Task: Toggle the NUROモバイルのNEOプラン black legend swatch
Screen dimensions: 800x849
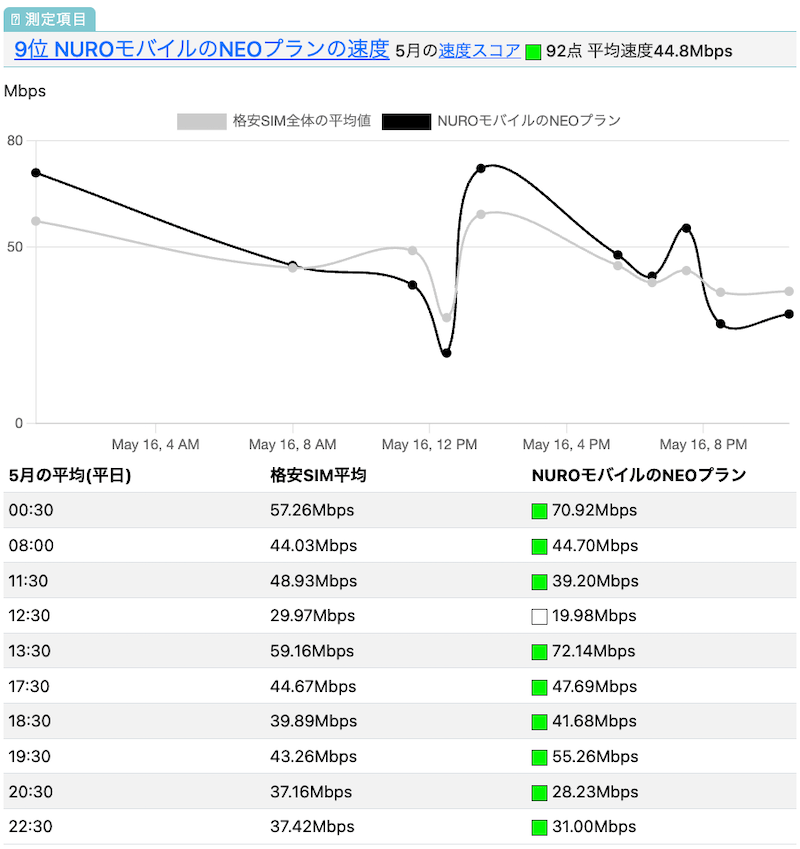Action: (406, 121)
